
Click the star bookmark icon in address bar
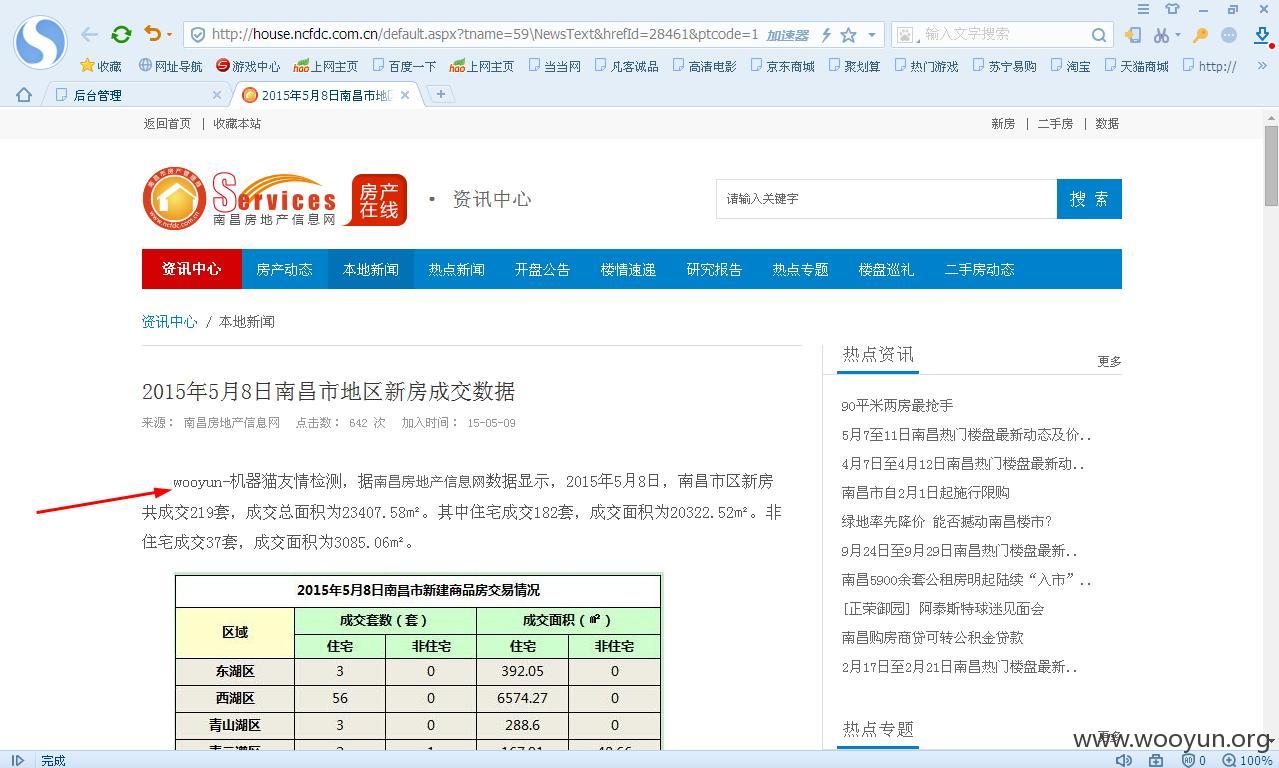pyautogui.click(x=849, y=35)
